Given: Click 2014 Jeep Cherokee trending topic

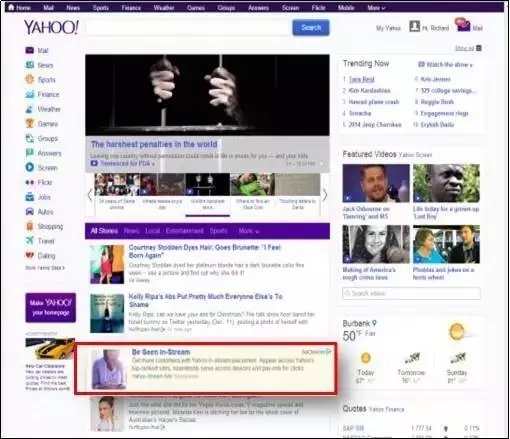Looking at the screenshot, I should click(x=375, y=124).
